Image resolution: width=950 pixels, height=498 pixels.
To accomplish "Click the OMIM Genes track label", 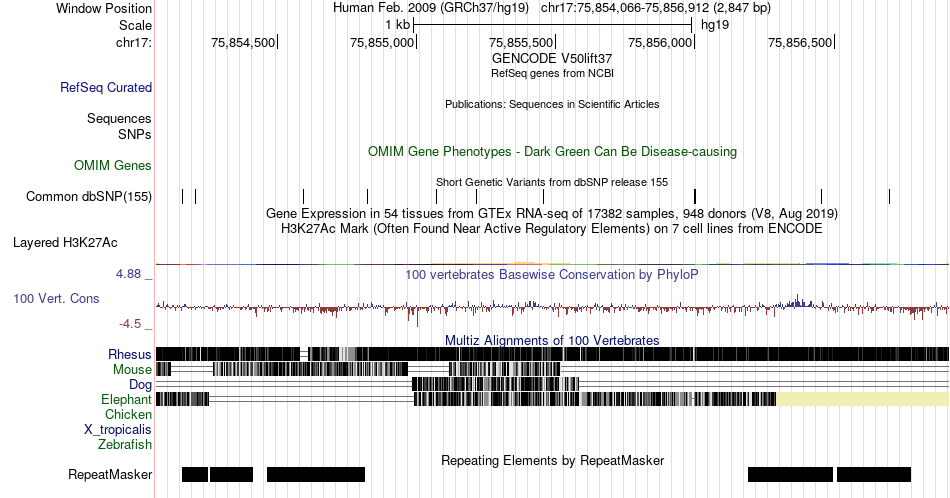I will (x=113, y=165).
